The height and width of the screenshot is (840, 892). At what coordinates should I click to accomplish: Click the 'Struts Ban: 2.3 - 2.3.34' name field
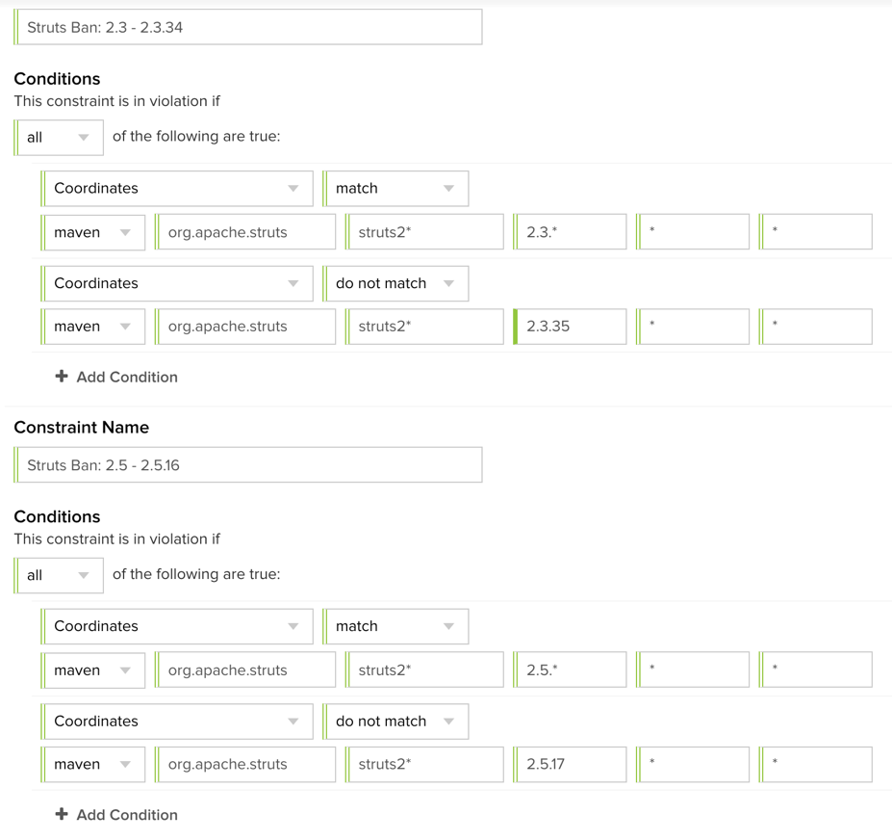click(x=248, y=27)
